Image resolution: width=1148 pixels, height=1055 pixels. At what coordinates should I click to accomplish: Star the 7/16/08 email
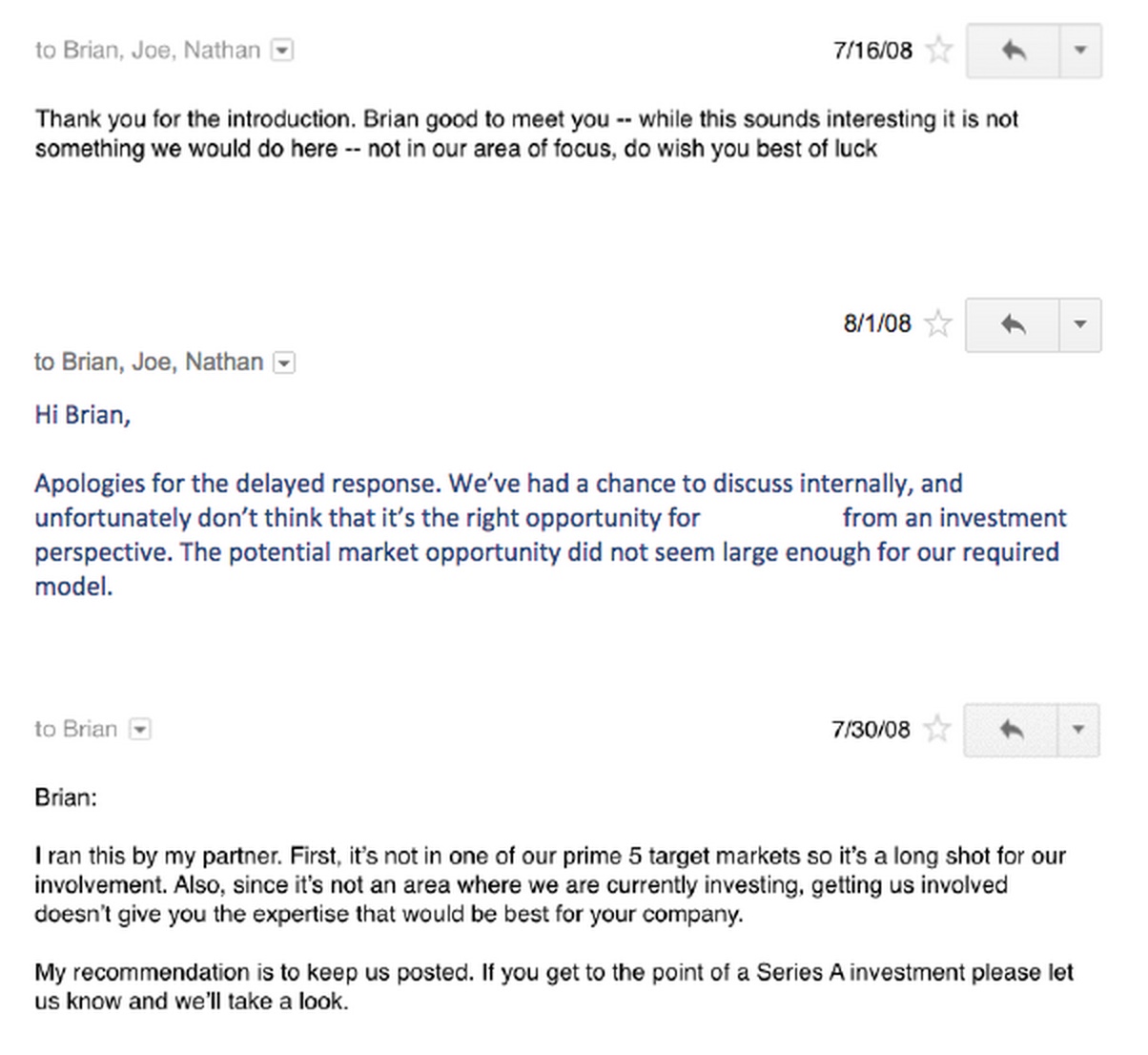click(939, 50)
